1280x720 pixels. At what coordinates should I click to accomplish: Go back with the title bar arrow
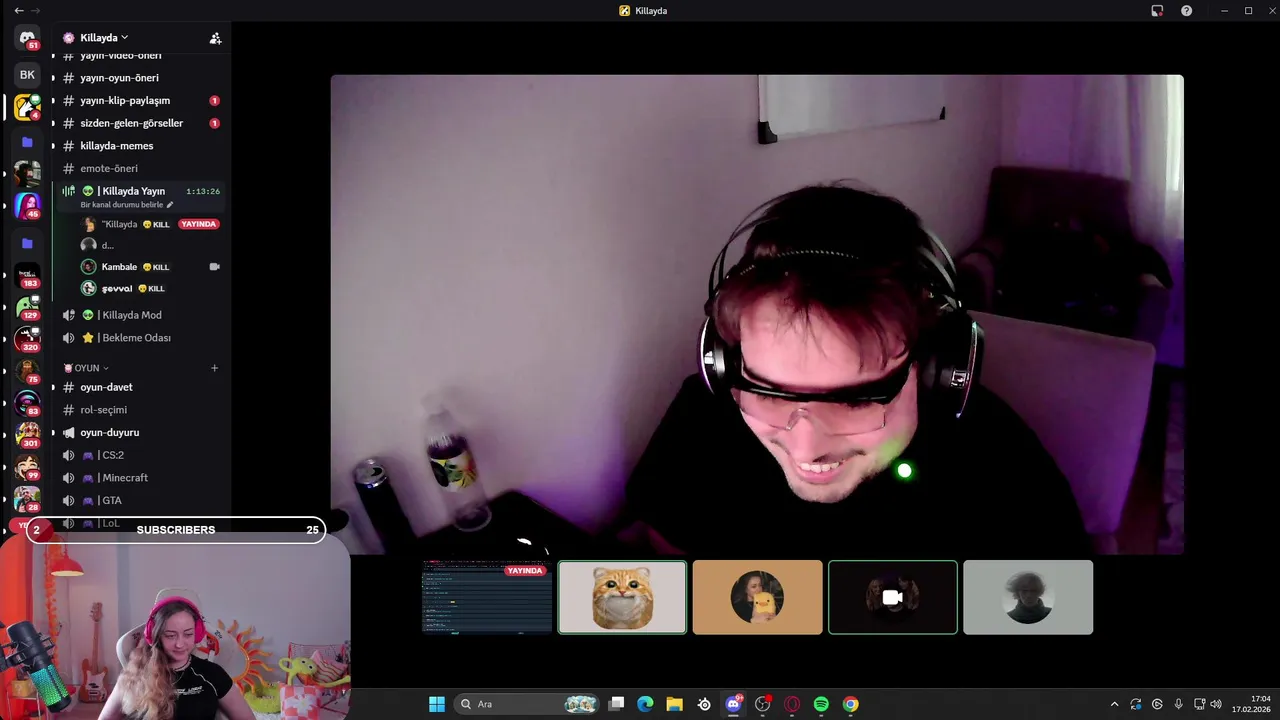click(18, 11)
